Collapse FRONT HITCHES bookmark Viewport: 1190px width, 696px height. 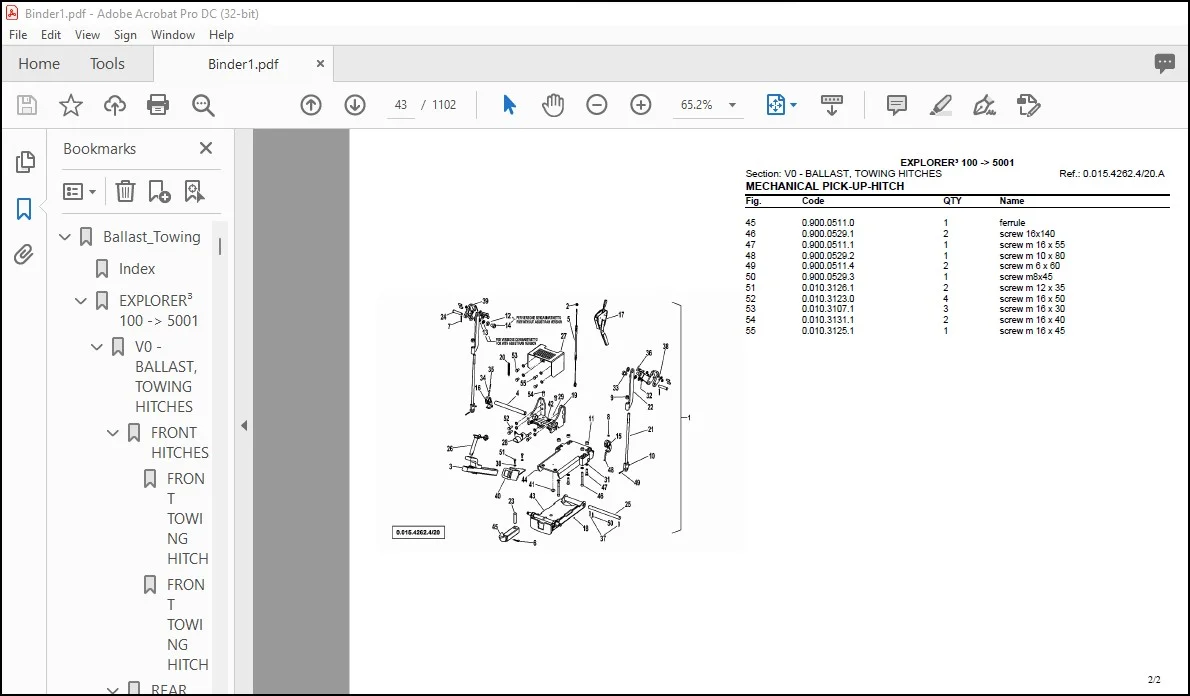click(x=113, y=433)
